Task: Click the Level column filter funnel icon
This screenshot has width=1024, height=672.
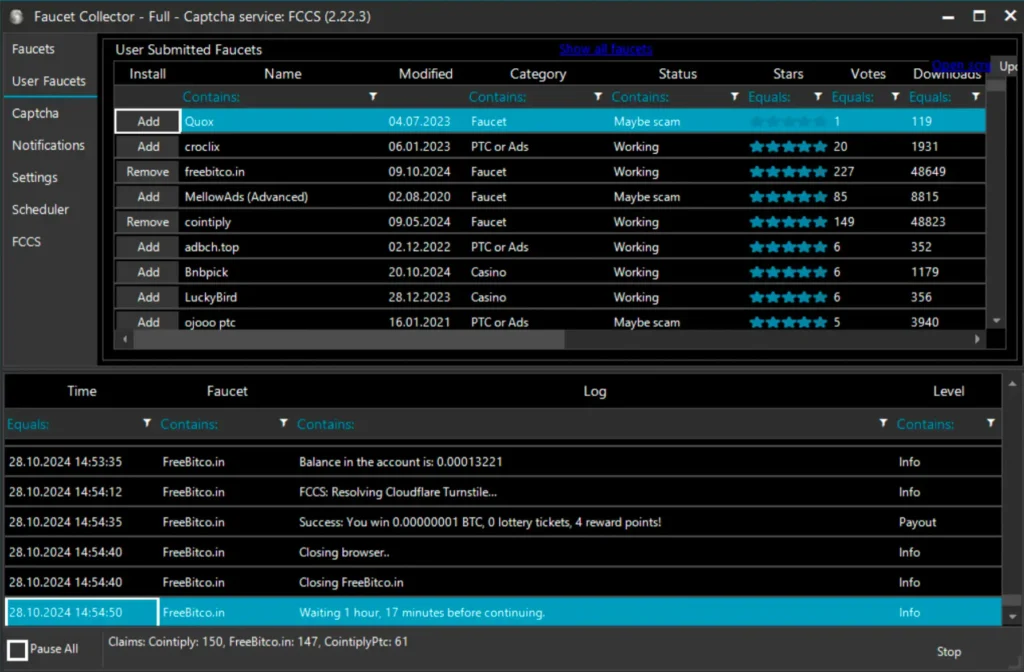Action: (991, 423)
